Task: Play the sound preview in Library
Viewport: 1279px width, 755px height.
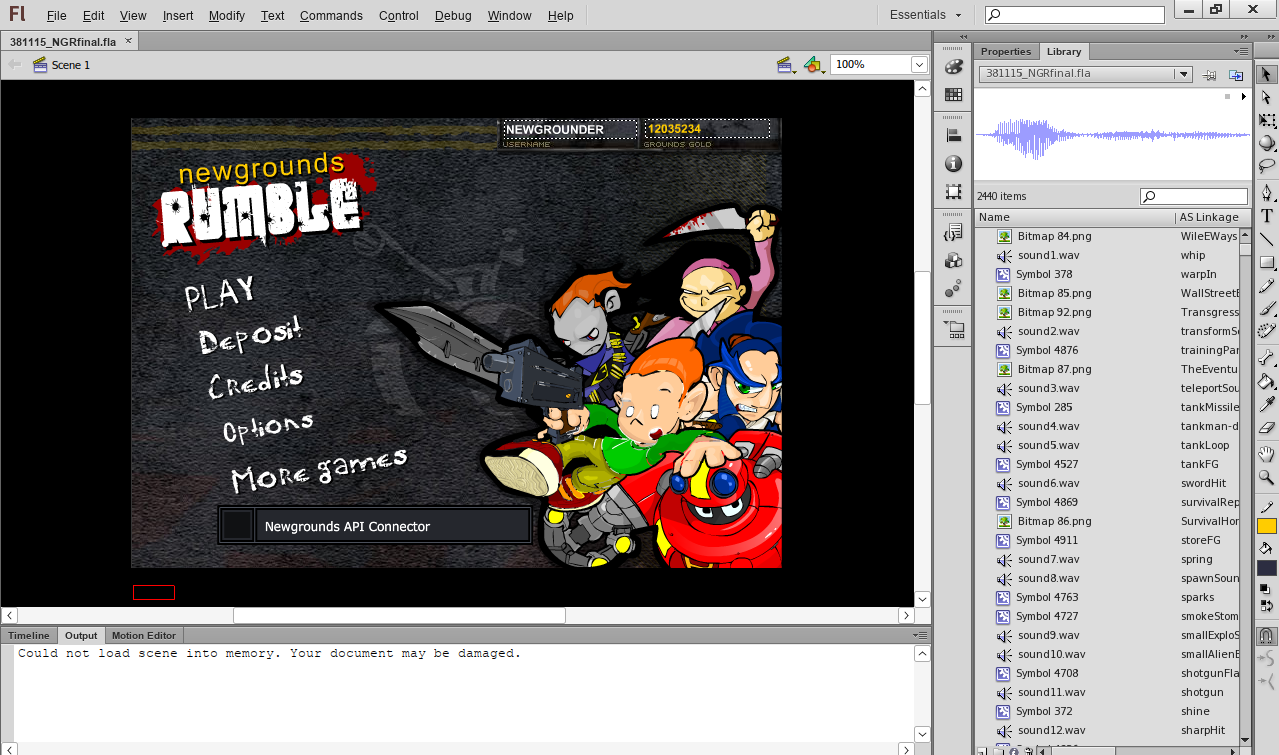Action: [x=1243, y=97]
